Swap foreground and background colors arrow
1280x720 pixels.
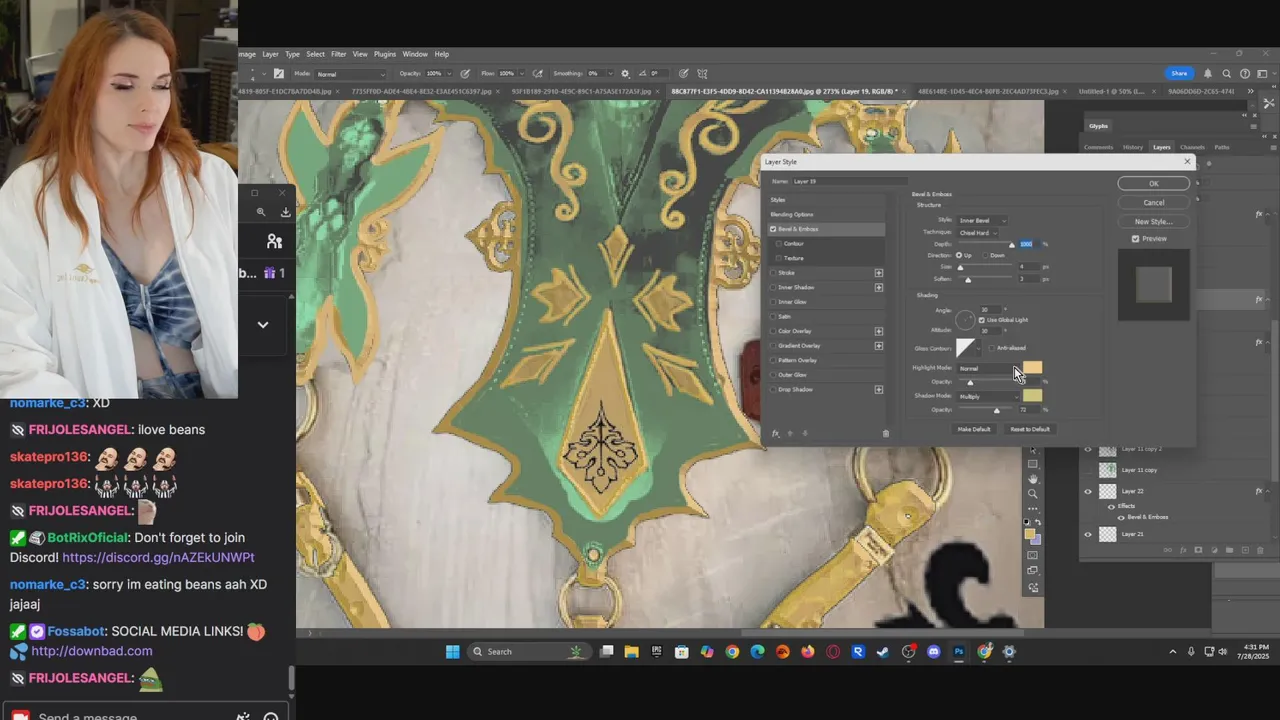[x=1038, y=522]
